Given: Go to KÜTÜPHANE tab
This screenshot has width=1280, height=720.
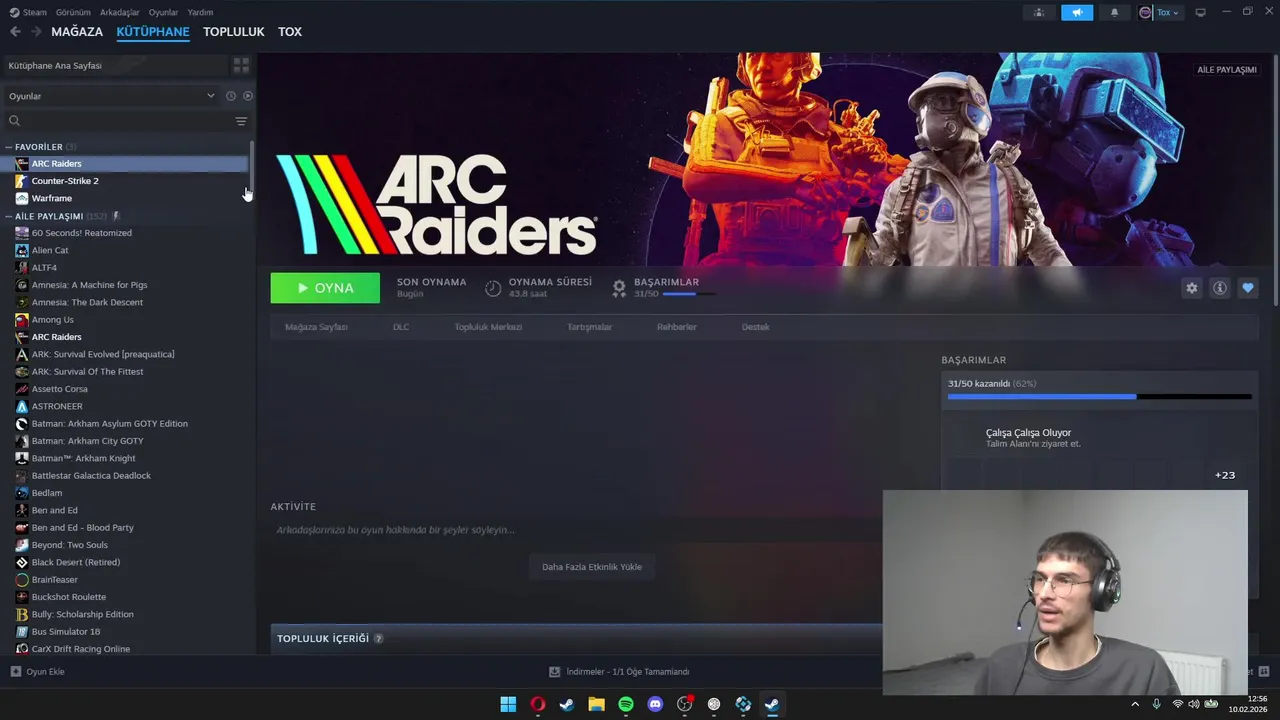Looking at the screenshot, I should tap(153, 32).
